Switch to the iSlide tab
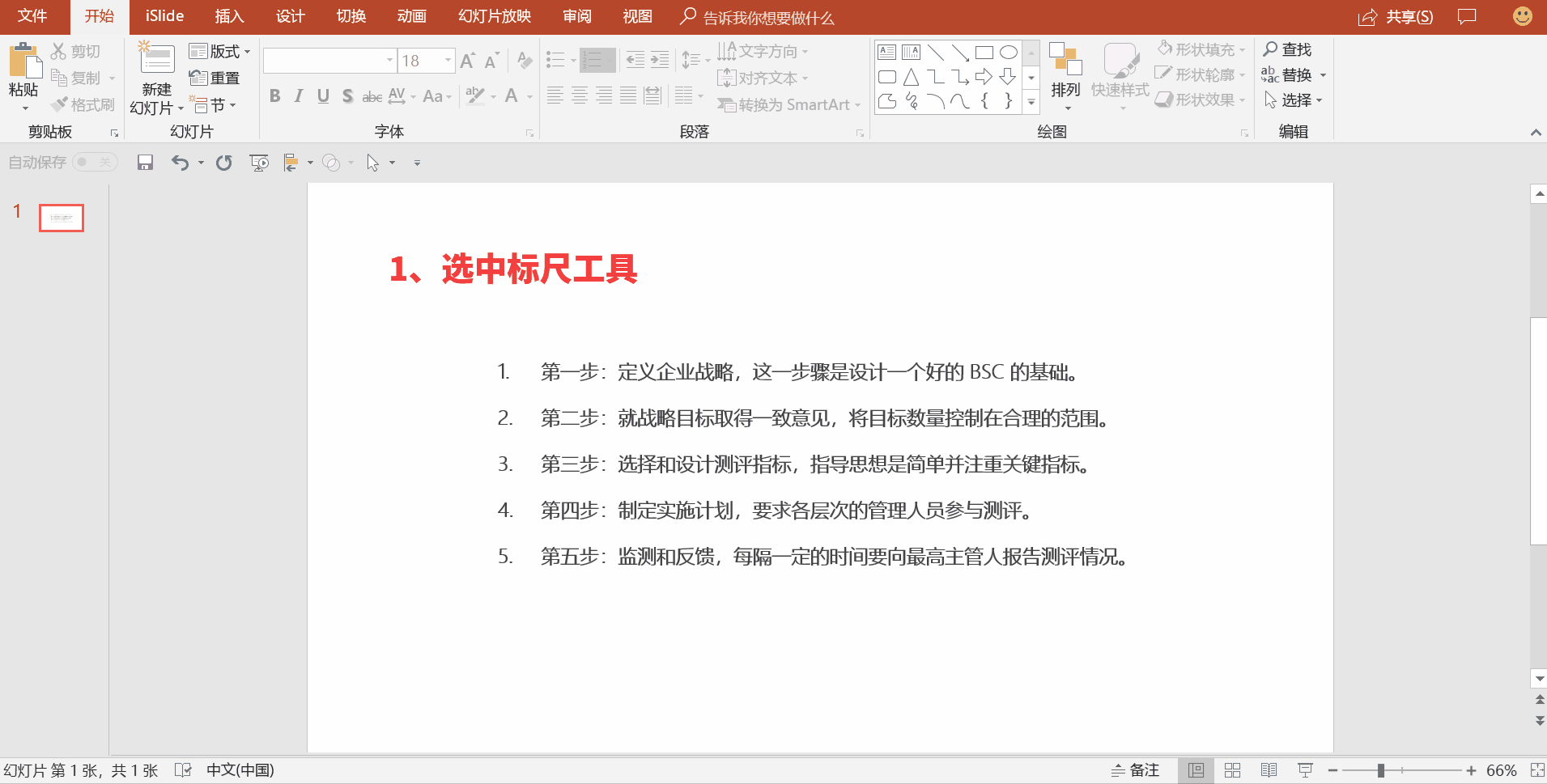Screen dimensions: 1547x784 [x=164, y=16]
